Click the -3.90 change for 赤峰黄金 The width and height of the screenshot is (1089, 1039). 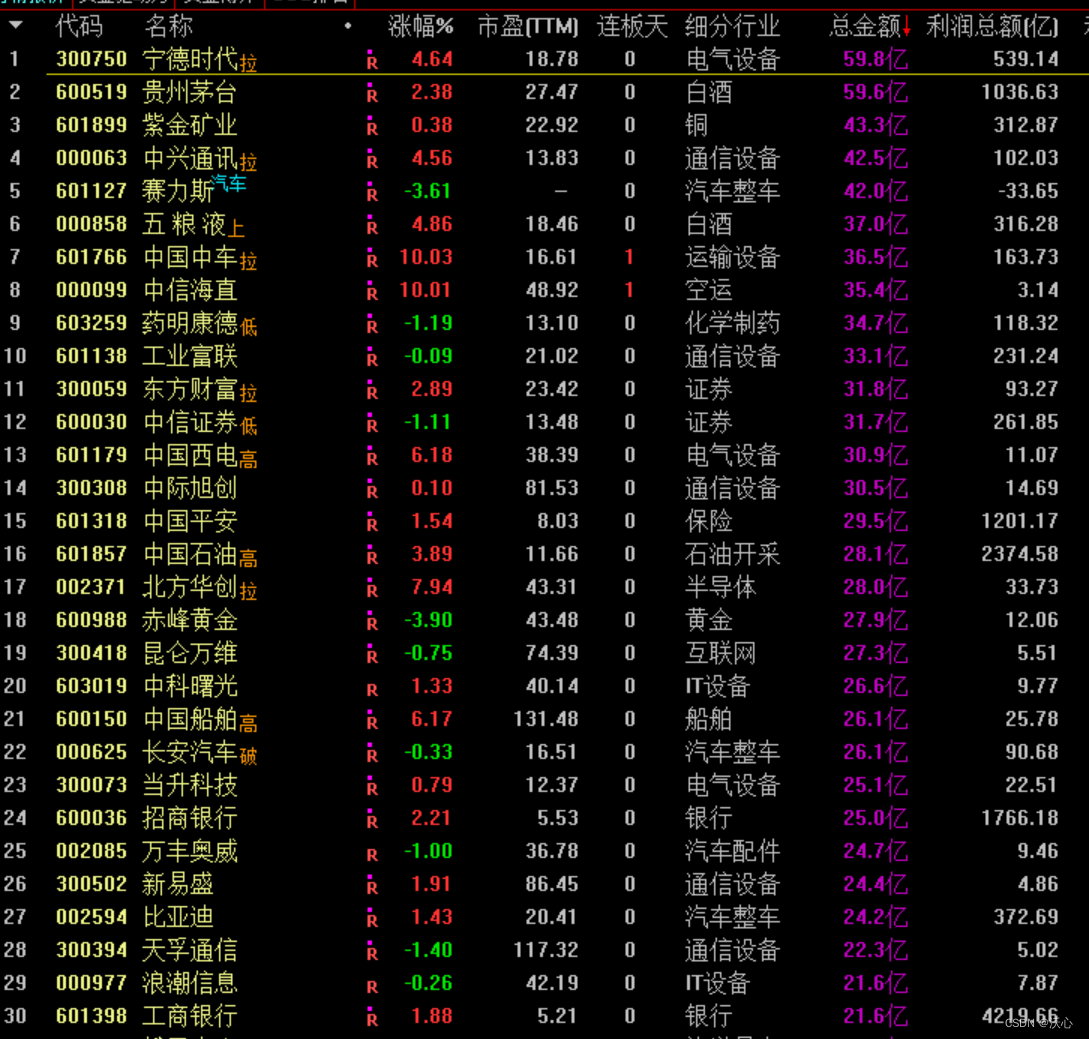(x=428, y=620)
